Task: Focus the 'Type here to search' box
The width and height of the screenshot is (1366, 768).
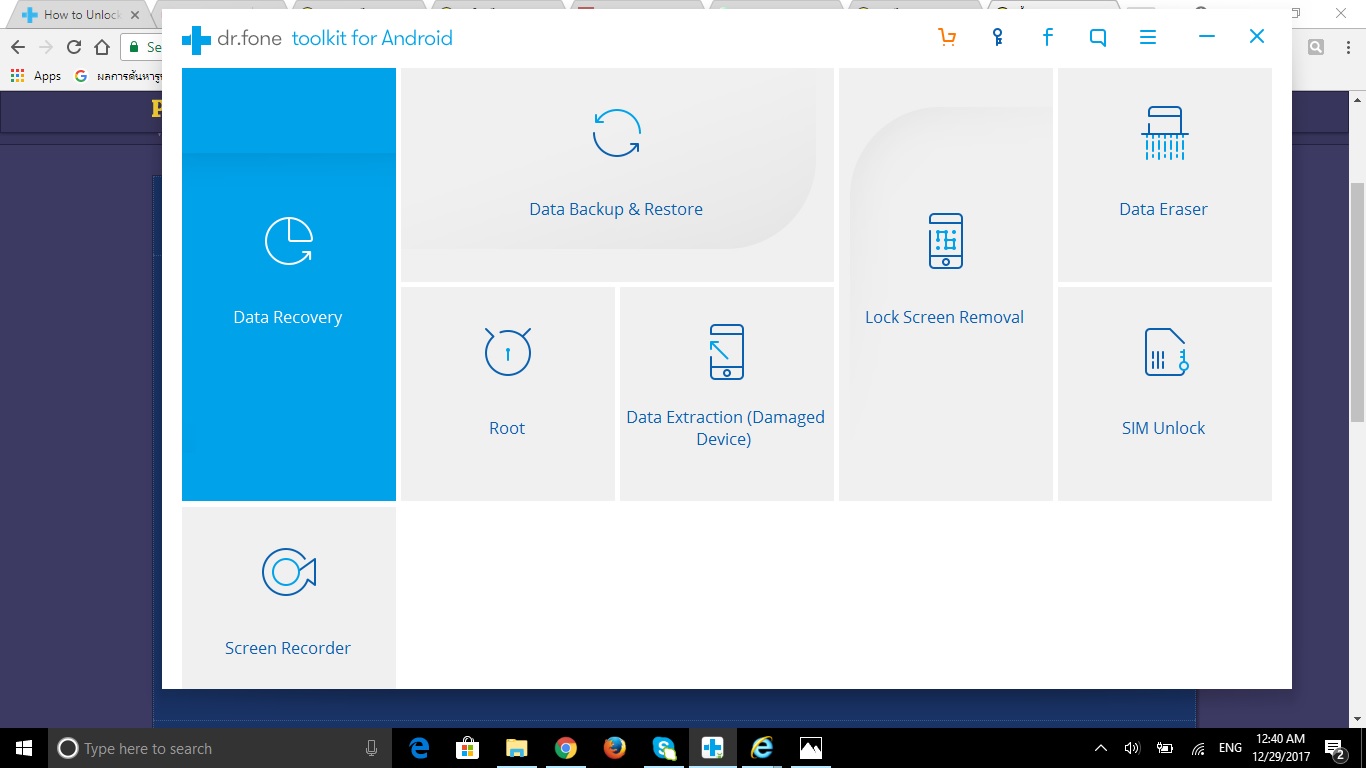Action: pos(220,748)
